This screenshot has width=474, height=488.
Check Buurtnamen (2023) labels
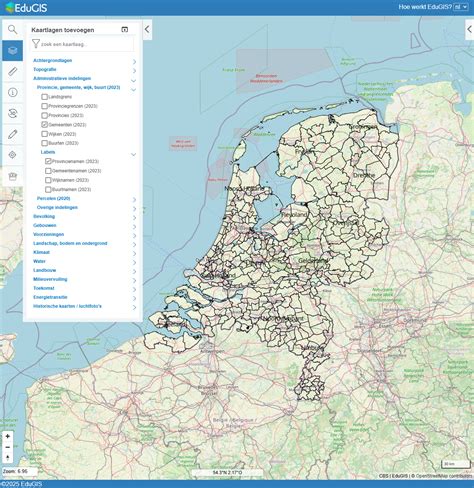pyautogui.click(x=48, y=189)
